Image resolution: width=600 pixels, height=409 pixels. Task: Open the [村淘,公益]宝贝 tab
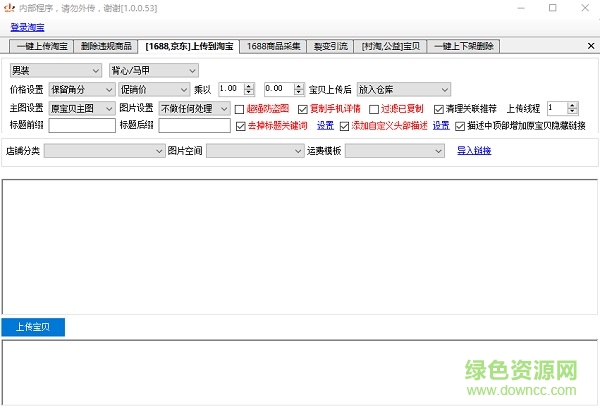click(390, 46)
